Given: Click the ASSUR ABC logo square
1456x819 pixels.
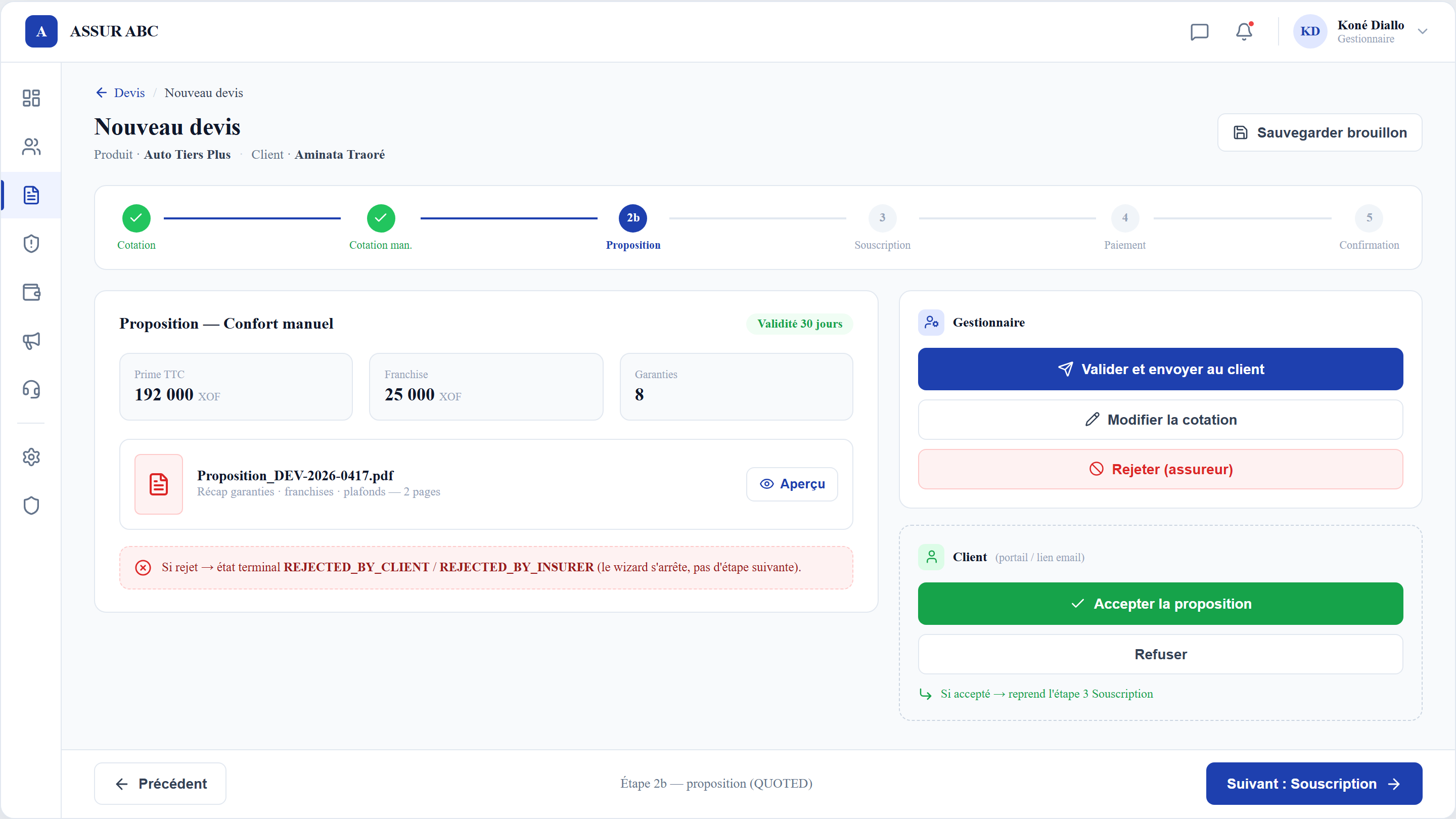Looking at the screenshot, I should pyautogui.click(x=41, y=31).
